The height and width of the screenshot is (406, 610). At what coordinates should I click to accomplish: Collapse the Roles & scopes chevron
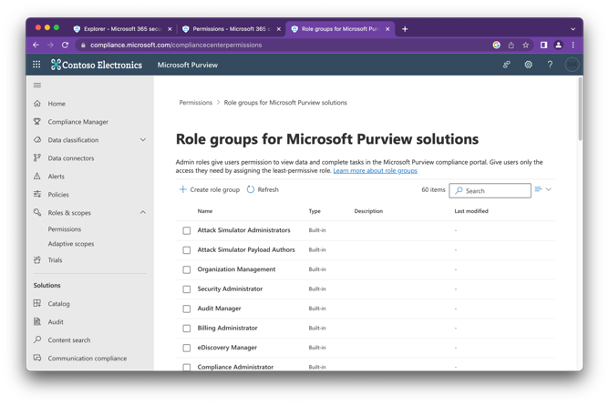click(x=143, y=212)
